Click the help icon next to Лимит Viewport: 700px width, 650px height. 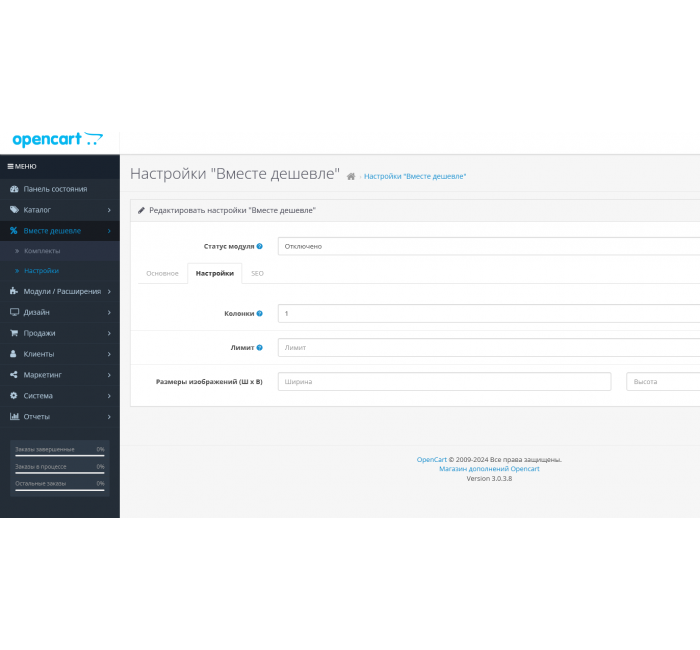(x=259, y=347)
